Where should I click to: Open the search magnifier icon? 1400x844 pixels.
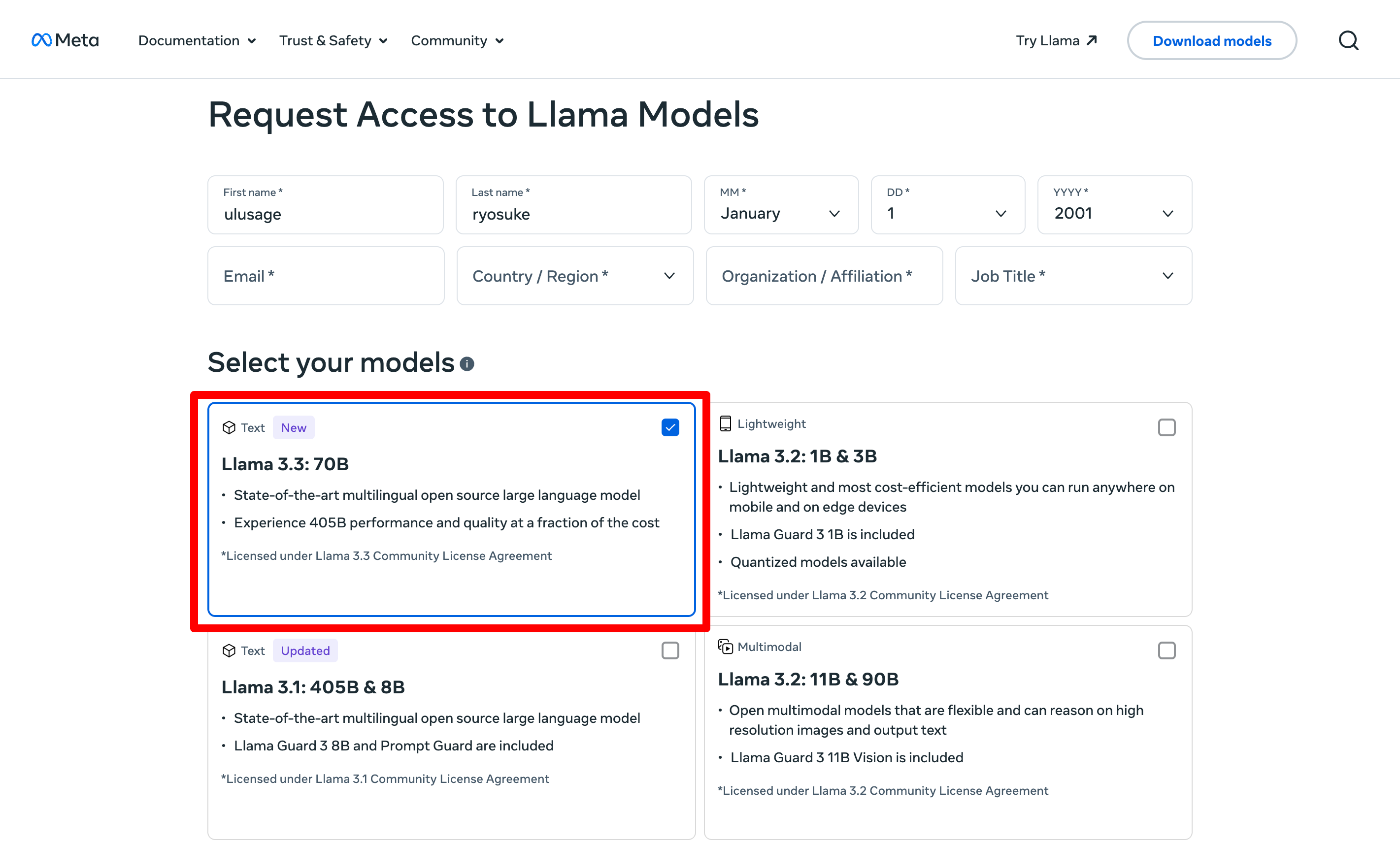coord(1348,40)
